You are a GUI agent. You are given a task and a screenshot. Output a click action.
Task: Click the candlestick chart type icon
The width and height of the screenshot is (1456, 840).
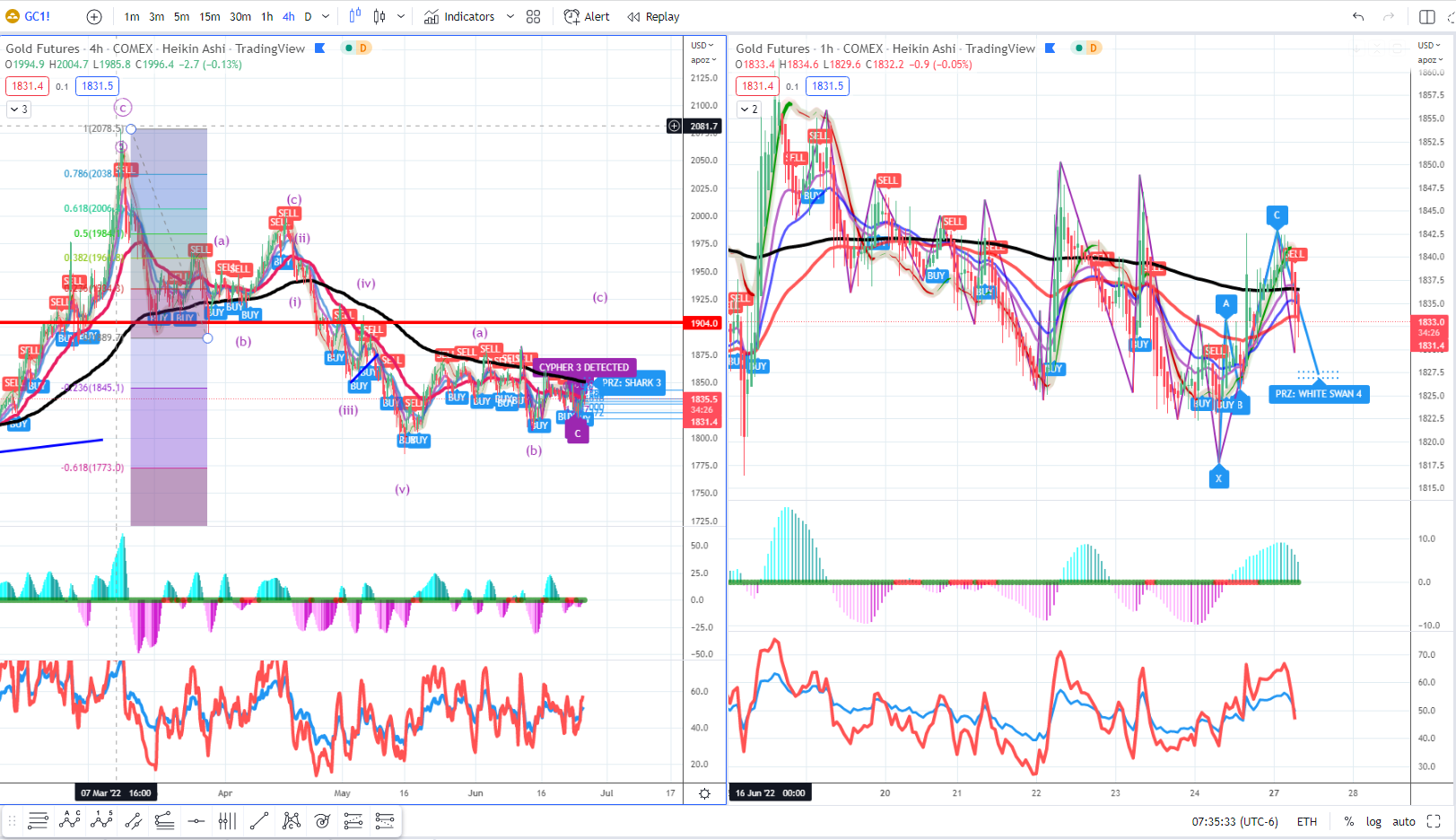pos(379,16)
